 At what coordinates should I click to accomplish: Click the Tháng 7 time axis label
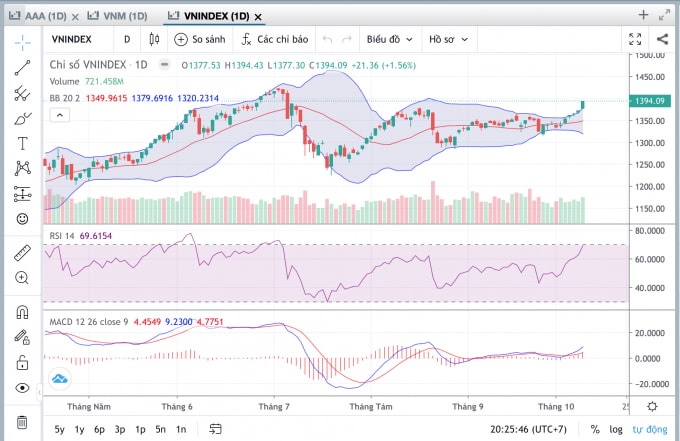pyautogui.click(x=274, y=407)
